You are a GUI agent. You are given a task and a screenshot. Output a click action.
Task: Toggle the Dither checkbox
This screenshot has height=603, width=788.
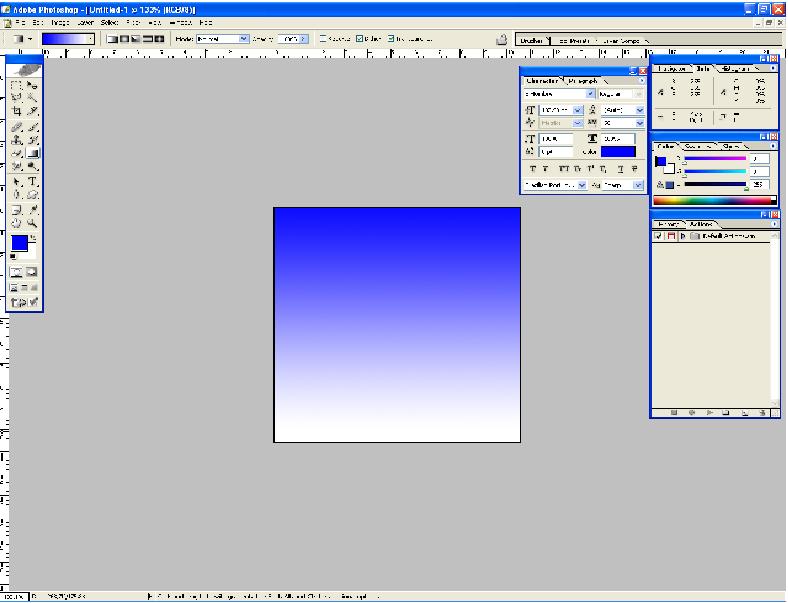pyautogui.click(x=359, y=39)
